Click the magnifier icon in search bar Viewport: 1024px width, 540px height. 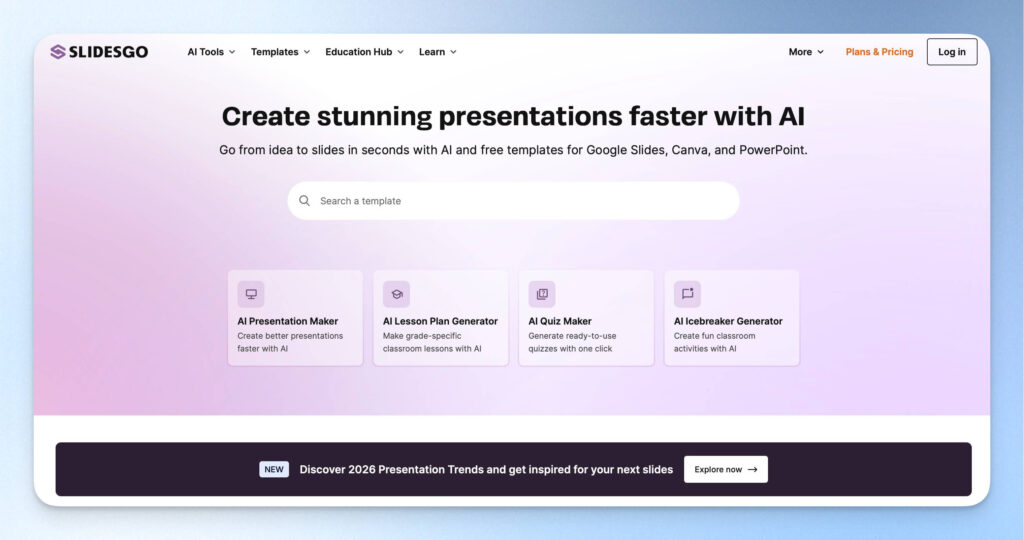pos(304,200)
